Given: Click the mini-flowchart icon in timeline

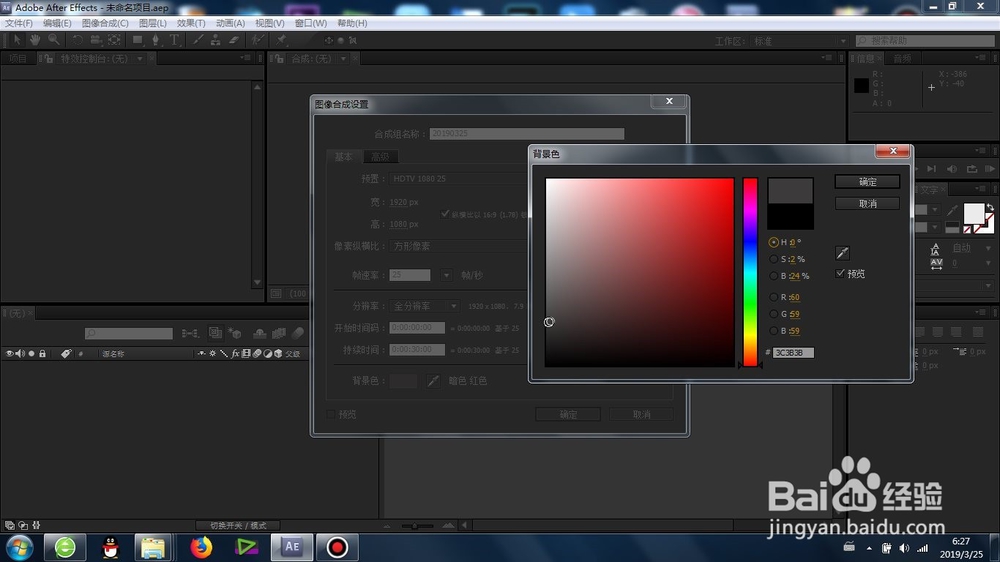Looking at the screenshot, I should tap(190, 333).
